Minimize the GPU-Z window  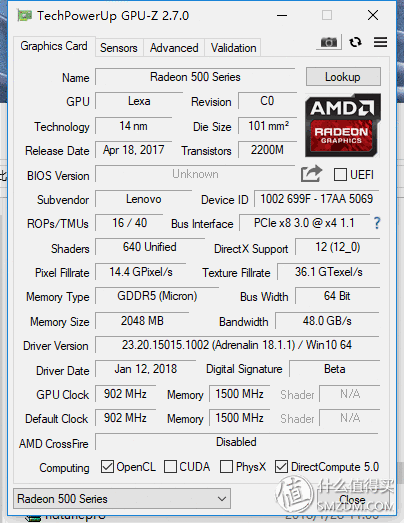282,15
